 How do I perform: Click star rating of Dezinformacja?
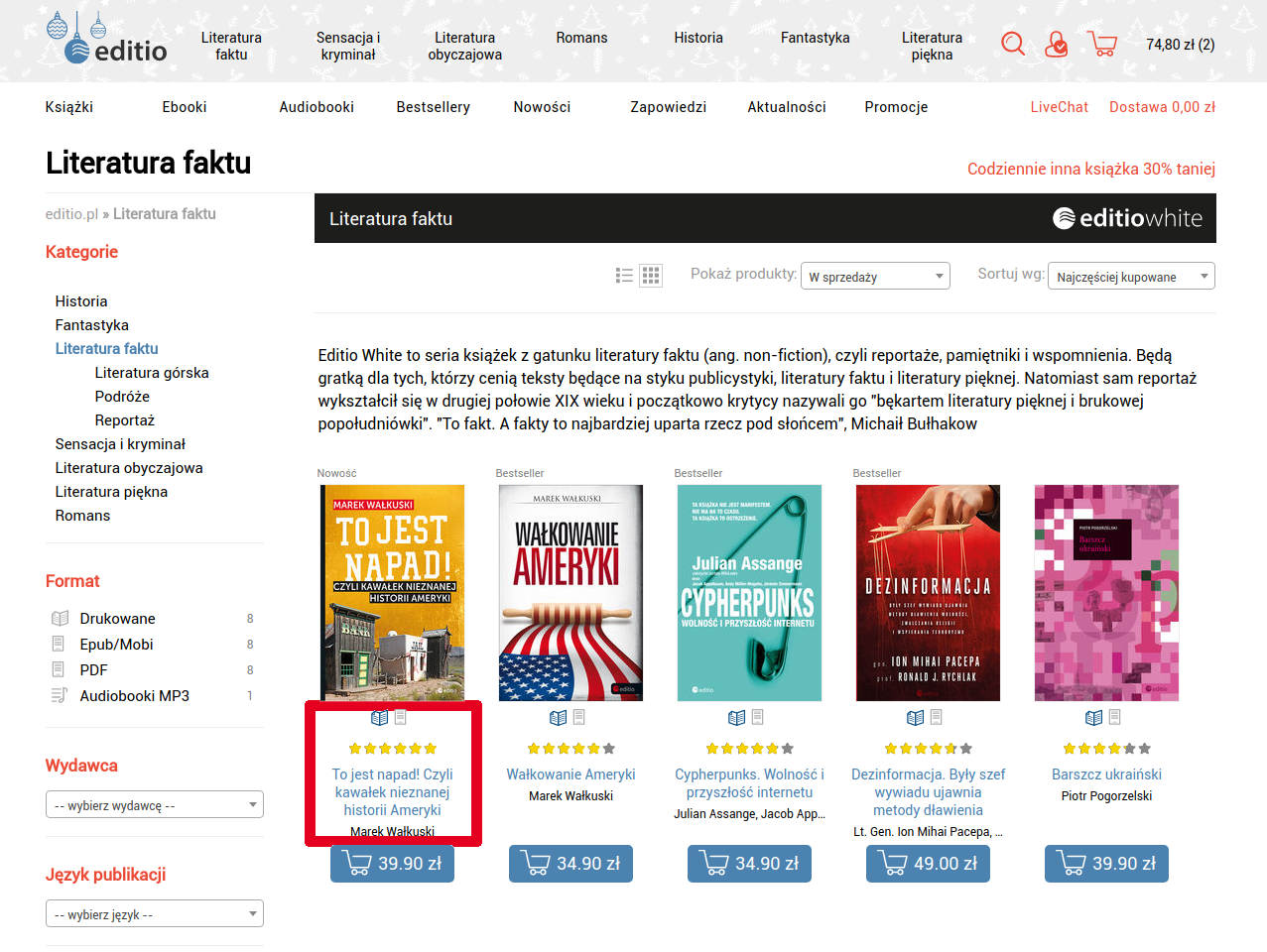coord(928,749)
